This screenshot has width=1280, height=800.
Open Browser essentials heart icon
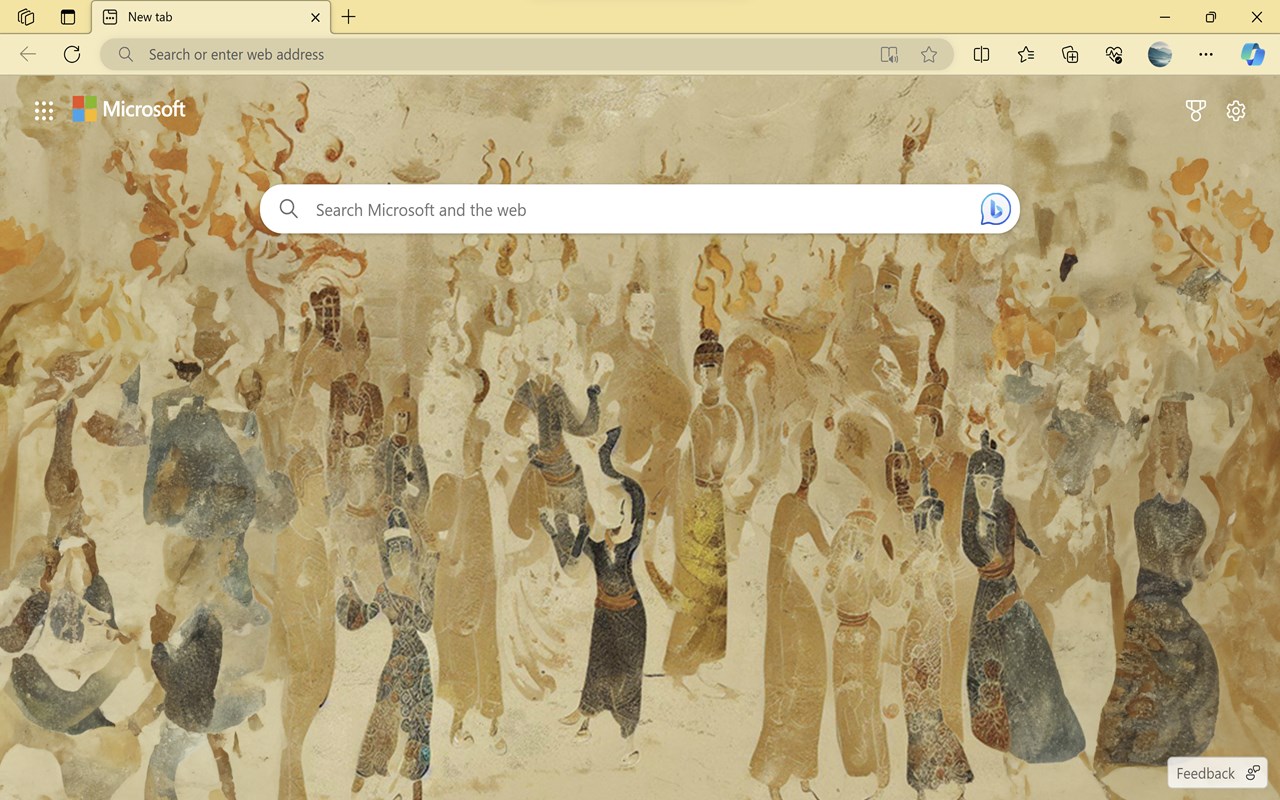(1114, 55)
